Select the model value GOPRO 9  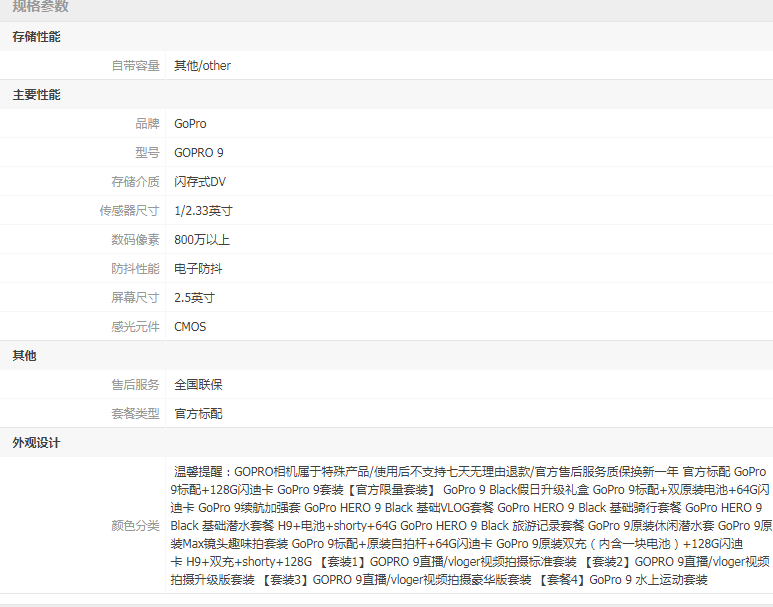(x=199, y=153)
